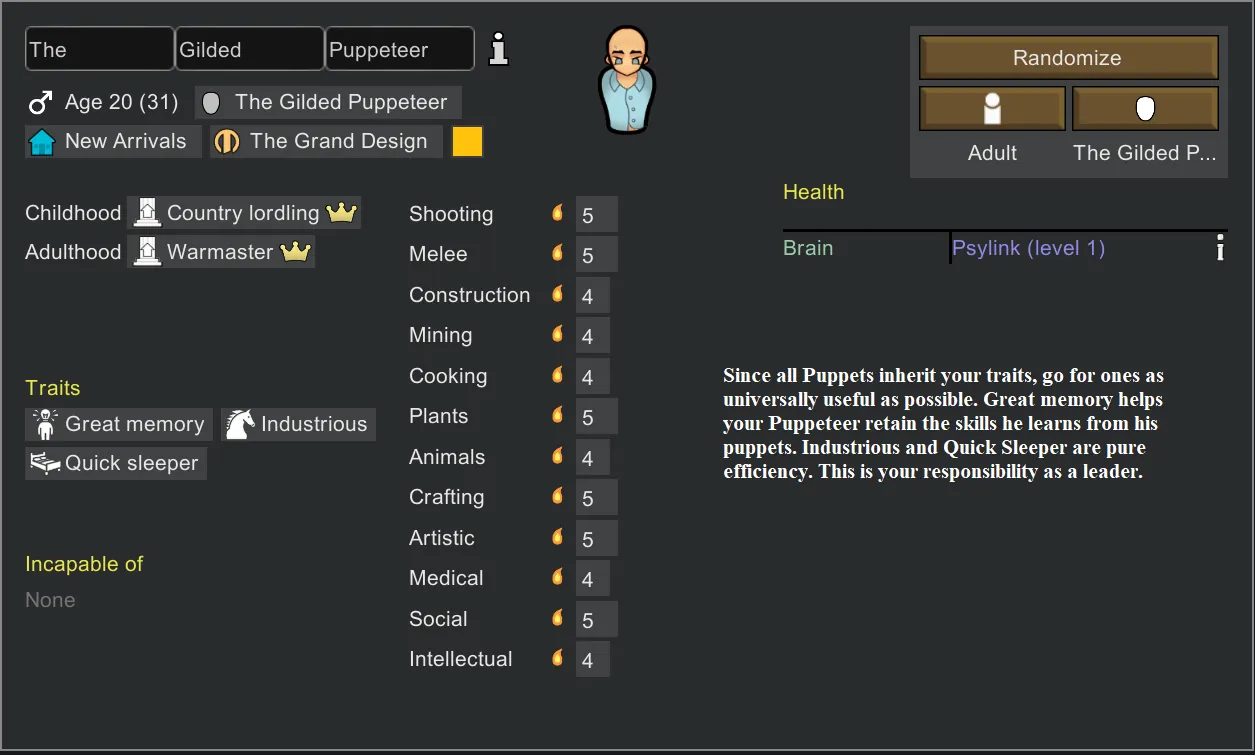Click the male gender symbol icon

click(x=40, y=103)
